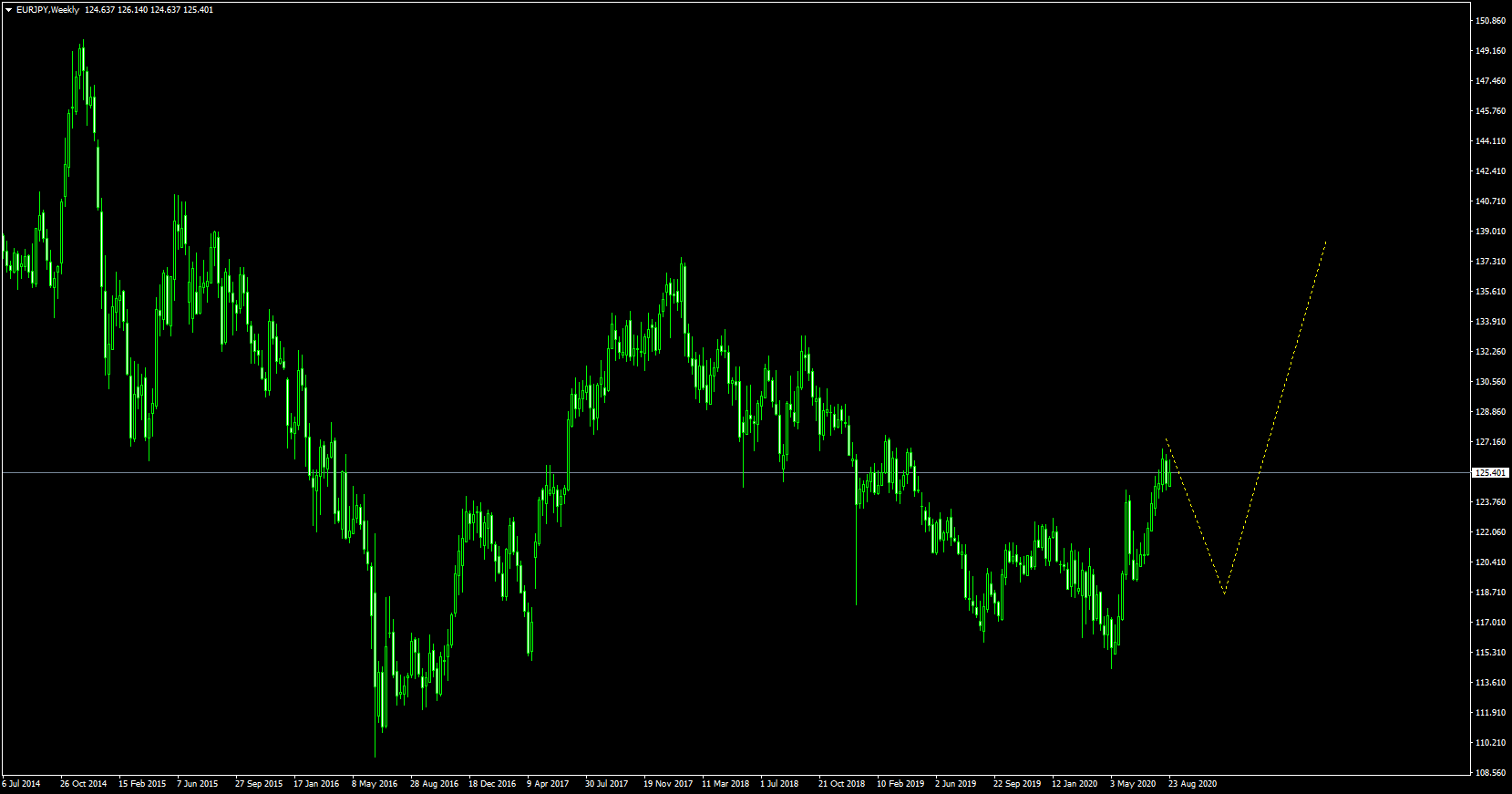Click the 23 Aug 2020 date label
This screenshot has height=794, width=1512.
click(1192, 784)
